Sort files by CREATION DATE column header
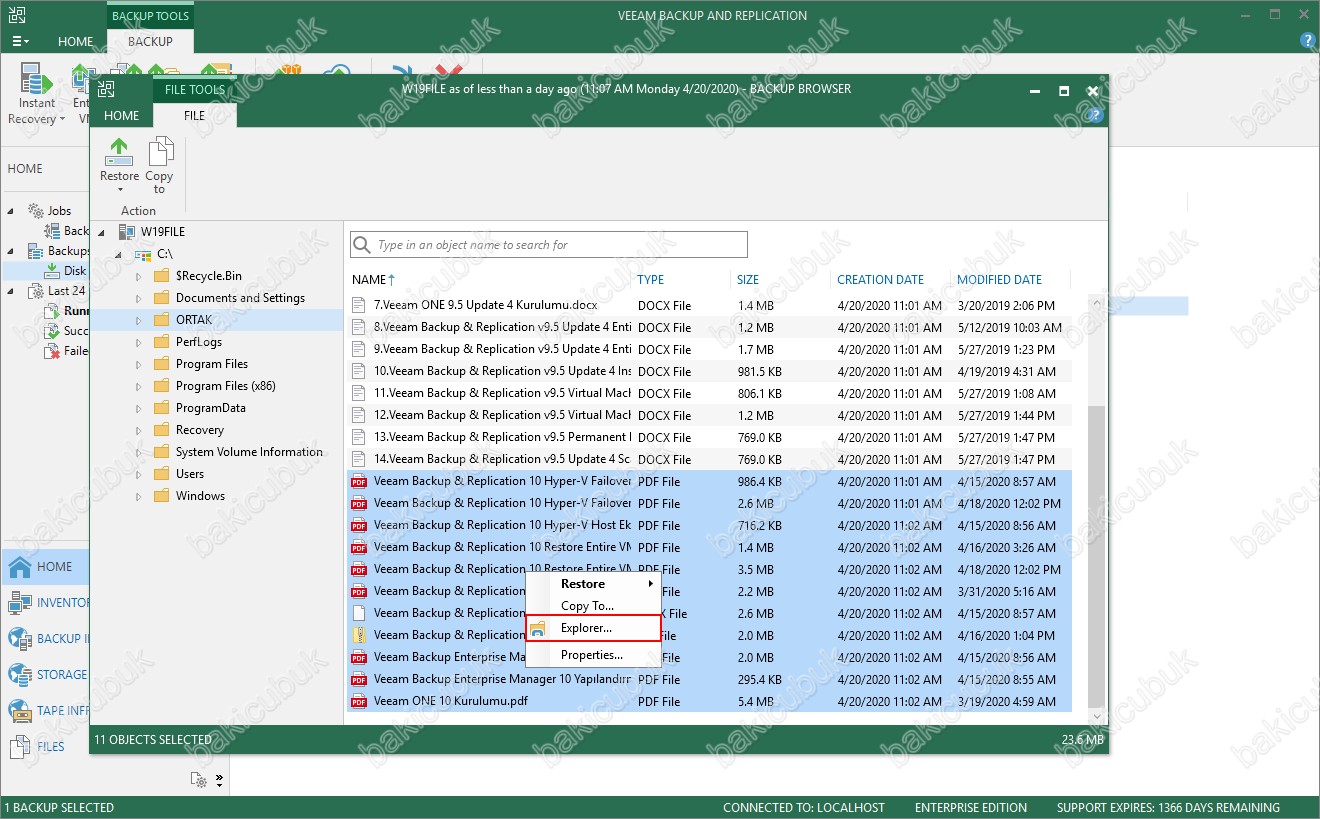The image size is (1320, 819). 880,280
